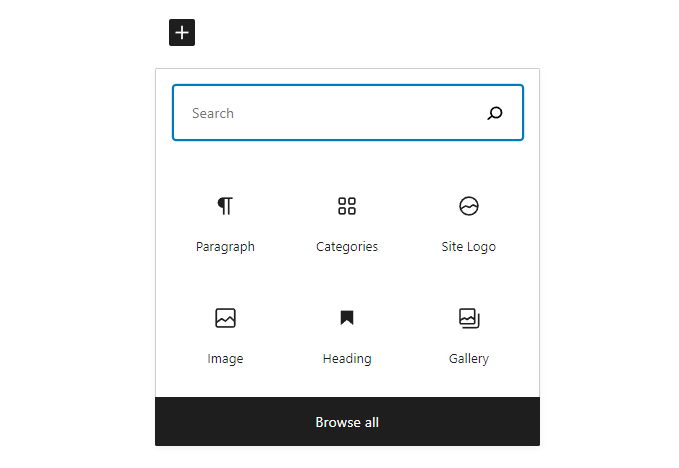The width and height of the screenshot is (679, 468).
Task: Click the Heading text label
Action: click(x=347, y=359)
